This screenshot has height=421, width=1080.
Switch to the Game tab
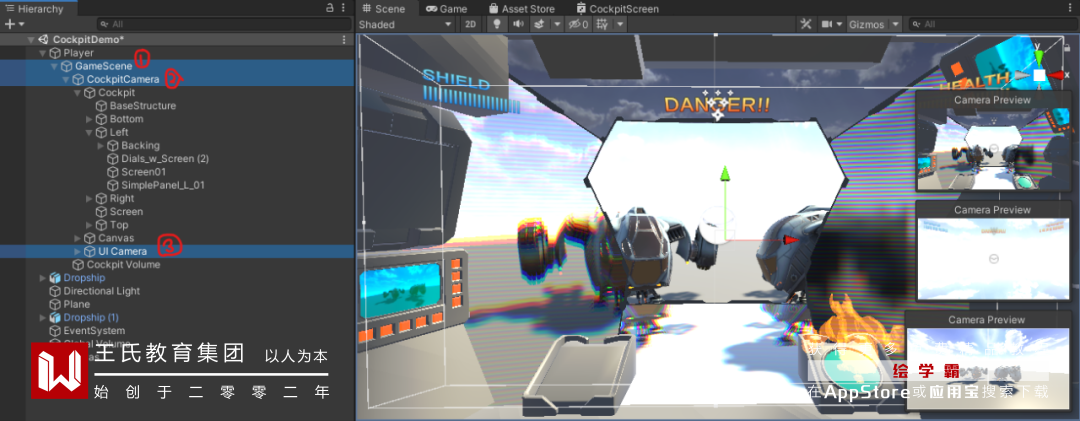[x=446, y=9]
